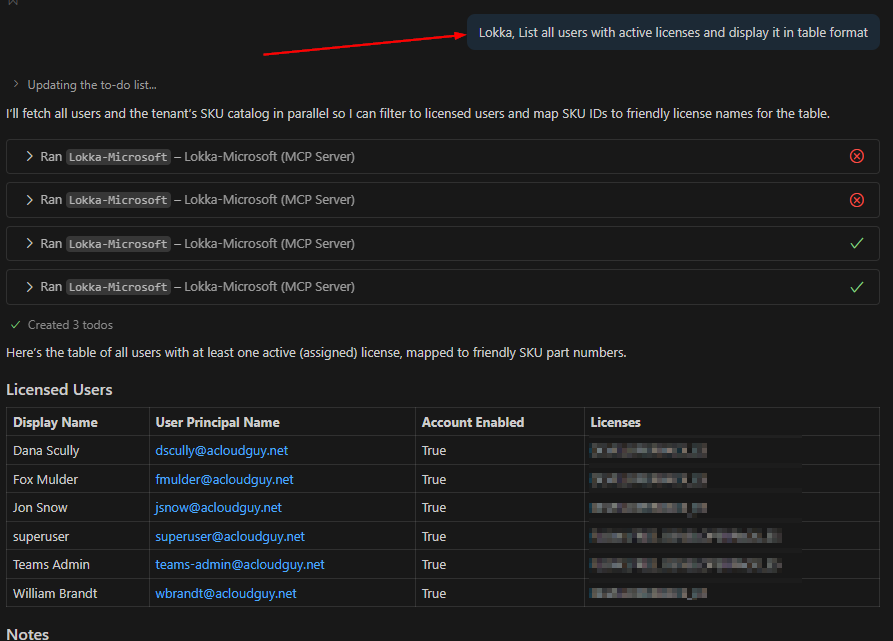The width and height of the screenshot is (893, 641).
Task: Click green checkmark on fourth Lokka run
Action: pyautogui.click(x=856, y=287)
